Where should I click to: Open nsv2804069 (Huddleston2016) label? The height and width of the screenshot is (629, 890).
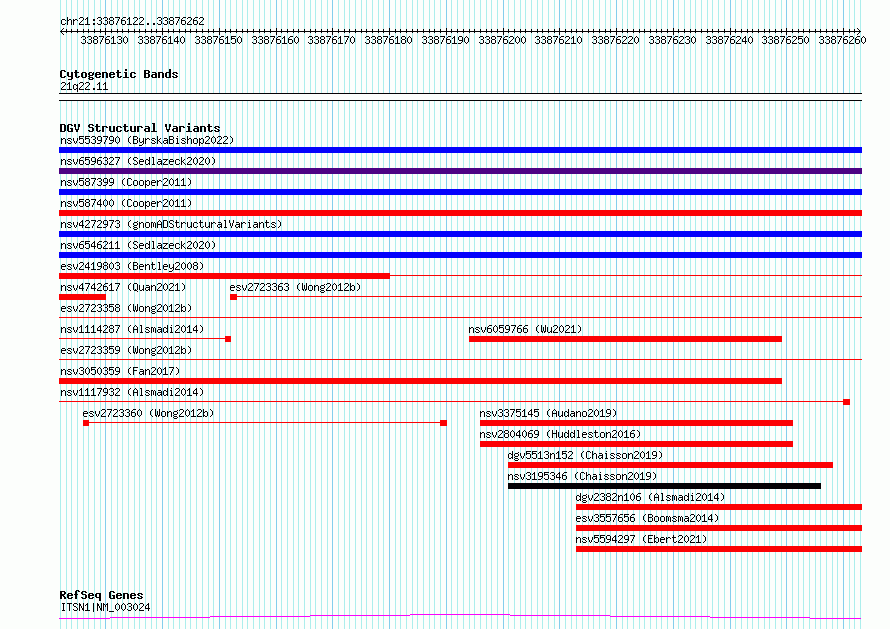point(560,434)
